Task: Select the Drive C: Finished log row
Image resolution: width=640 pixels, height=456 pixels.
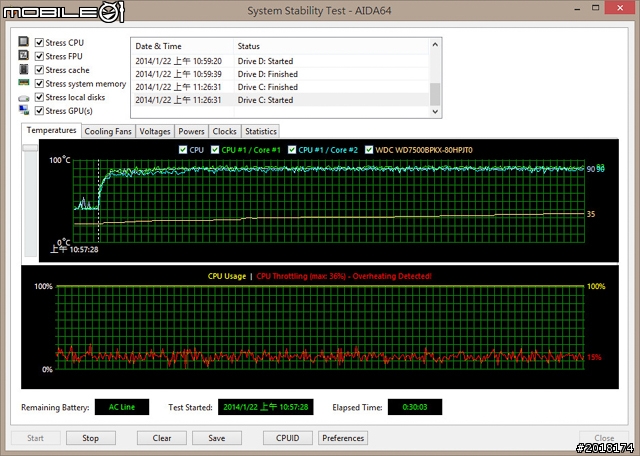Action: point(280,87)
